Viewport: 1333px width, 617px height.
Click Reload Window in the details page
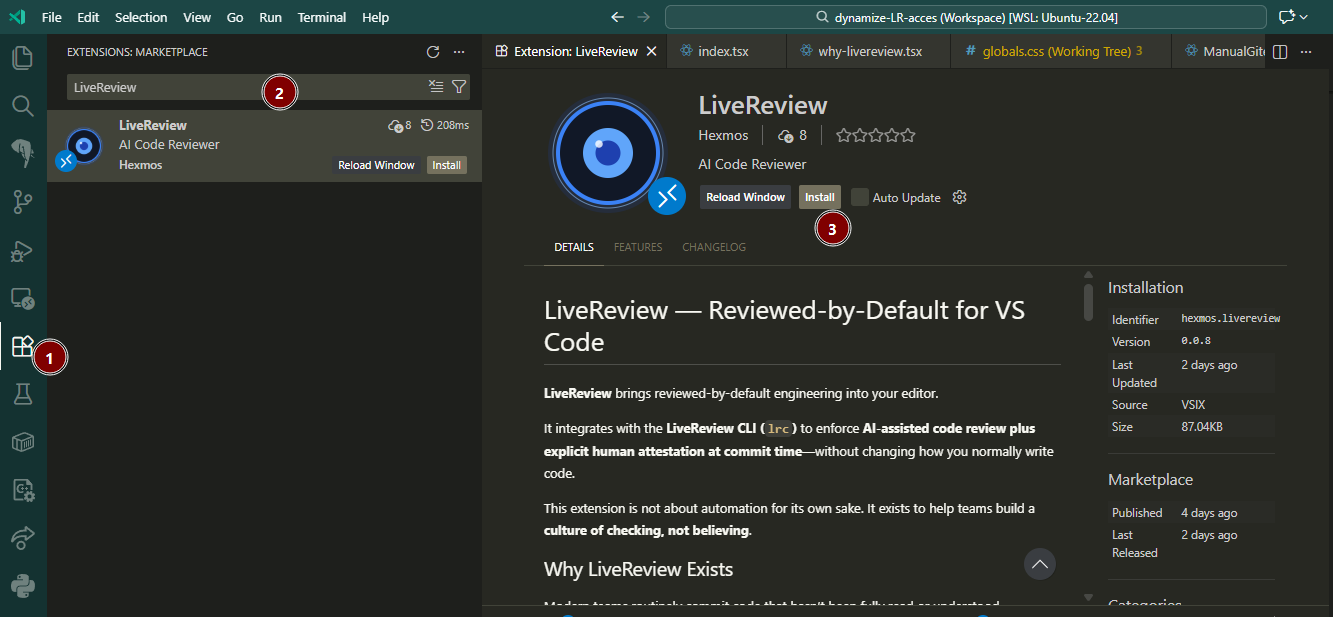[x=745, y=197]
